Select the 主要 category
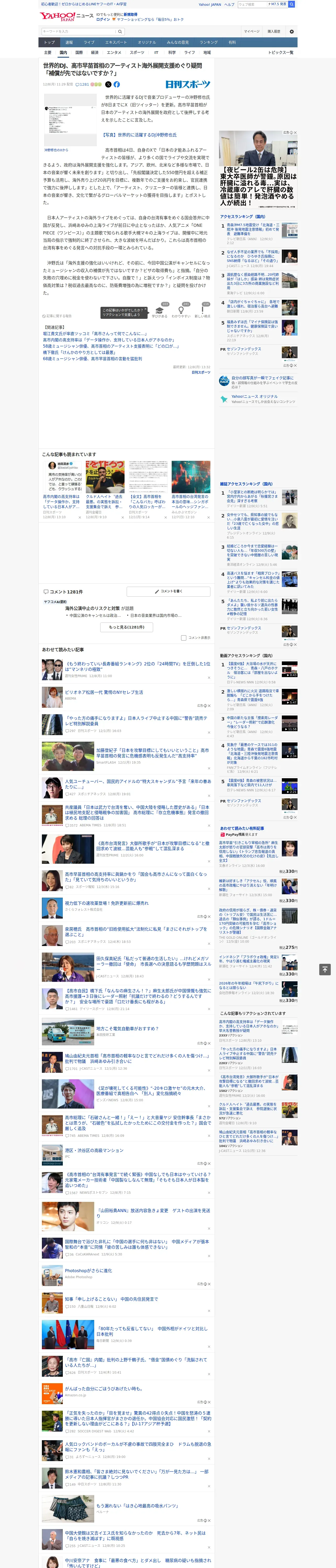The height and width of the screenshot is (1568, 336). click(48, 53)
